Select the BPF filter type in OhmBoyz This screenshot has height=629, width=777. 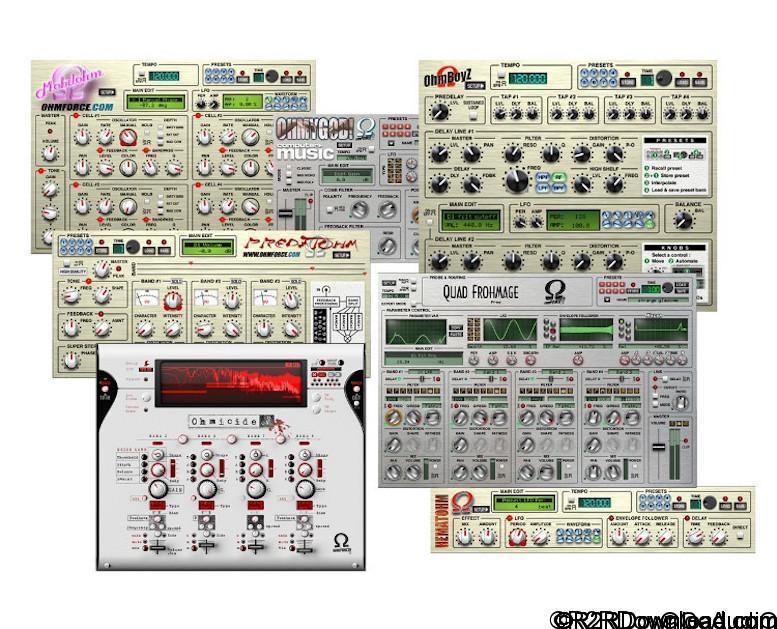tap(558, 187)
